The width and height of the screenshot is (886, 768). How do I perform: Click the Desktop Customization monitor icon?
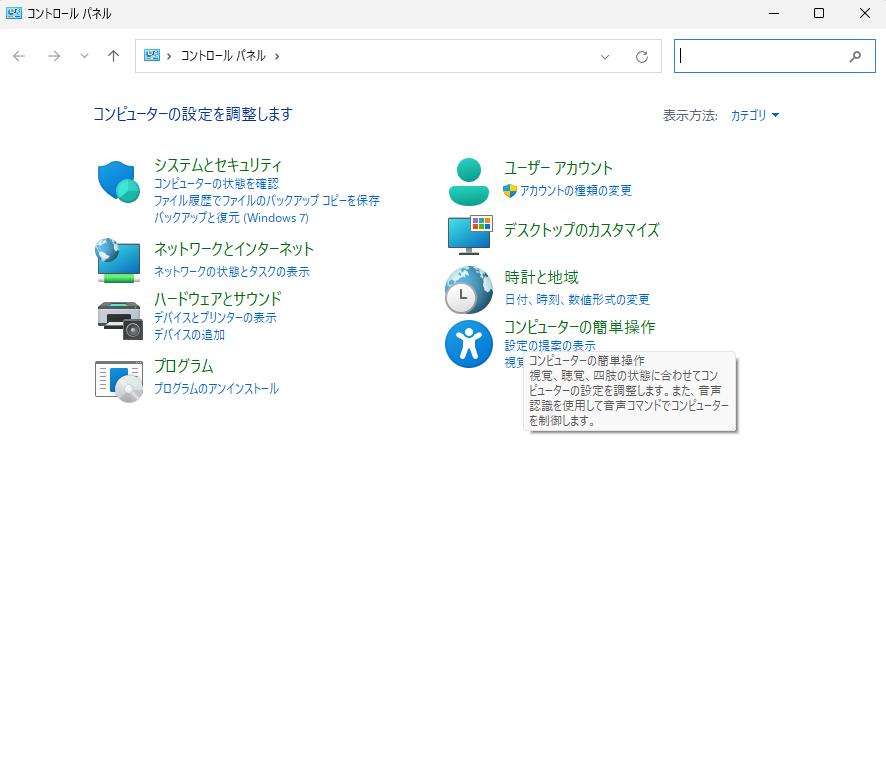pos(468,233)
